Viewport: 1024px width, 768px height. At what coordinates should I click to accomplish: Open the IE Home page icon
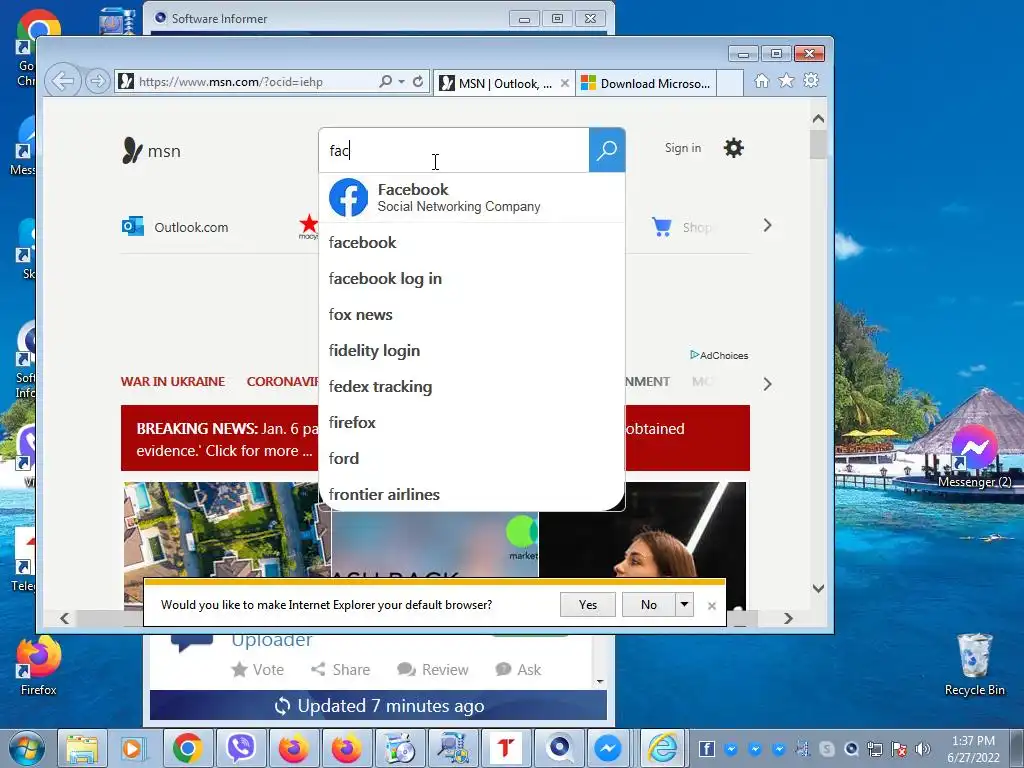point(761,80)
